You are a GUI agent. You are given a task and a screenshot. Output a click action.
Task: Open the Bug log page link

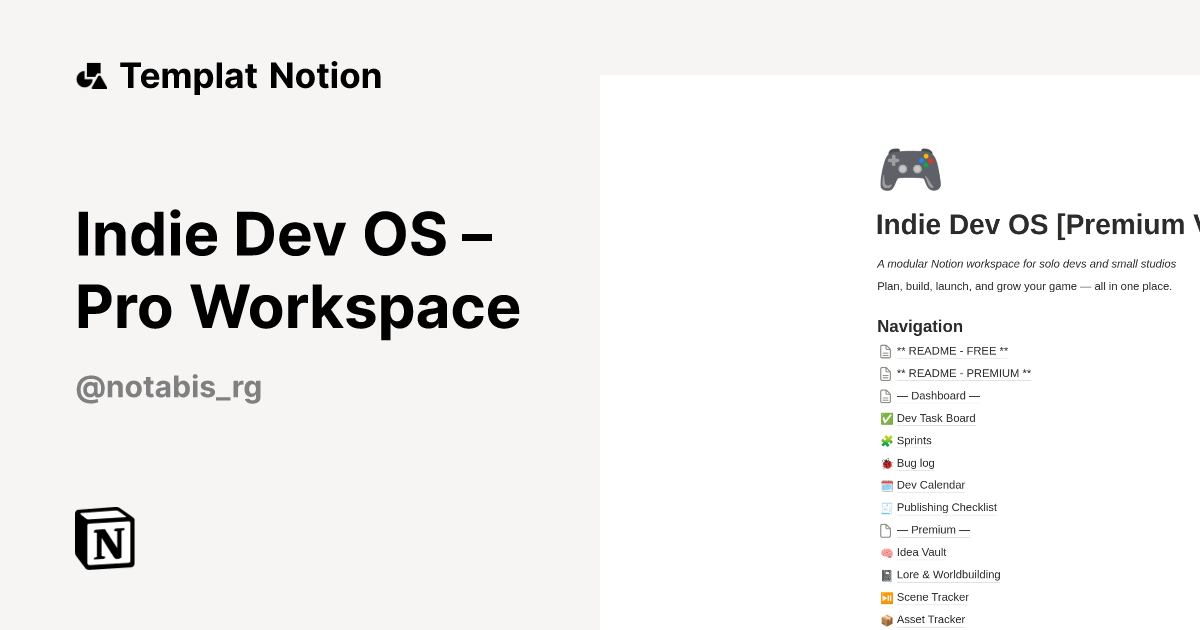tap(915, 463)
